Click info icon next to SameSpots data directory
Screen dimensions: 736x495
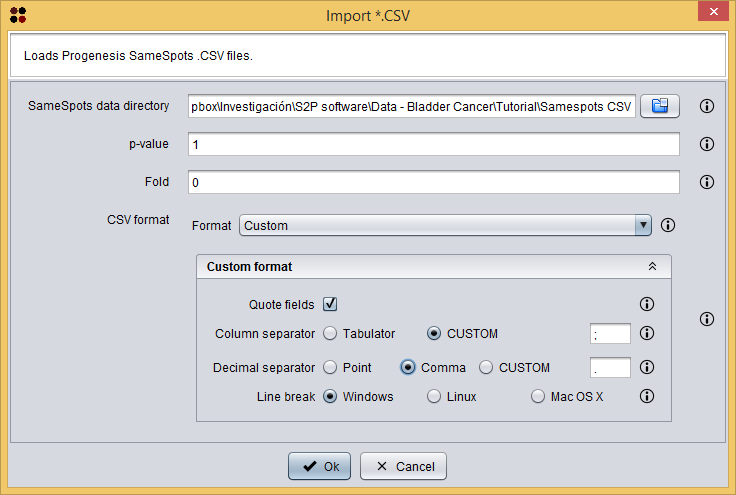(x=706, y=106)
